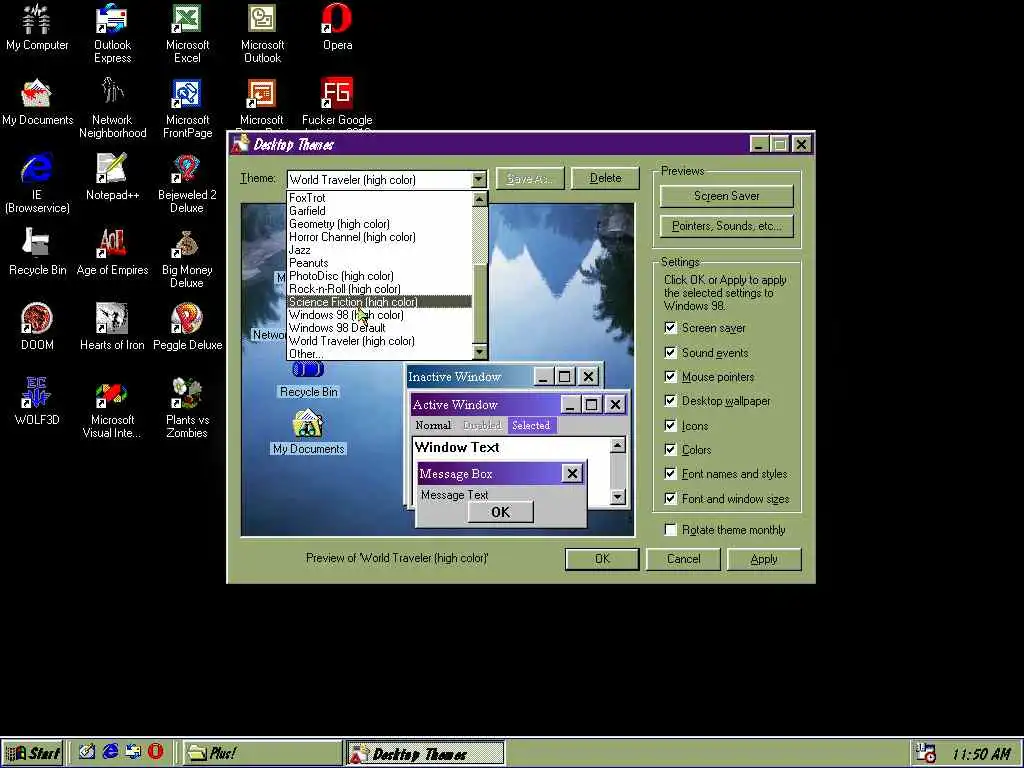This screenshot has height=768, width=1024.
Task: Choose Windows 98 Default theme
Action: tap(379, 328)
